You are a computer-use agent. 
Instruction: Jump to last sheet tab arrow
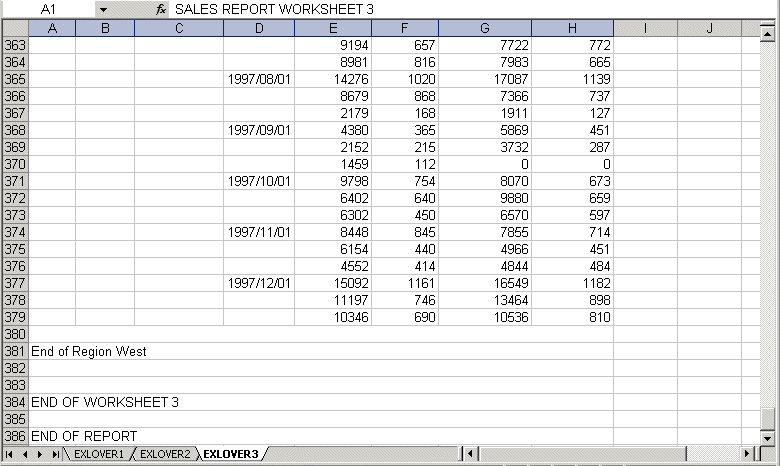(x=55, y=454)
